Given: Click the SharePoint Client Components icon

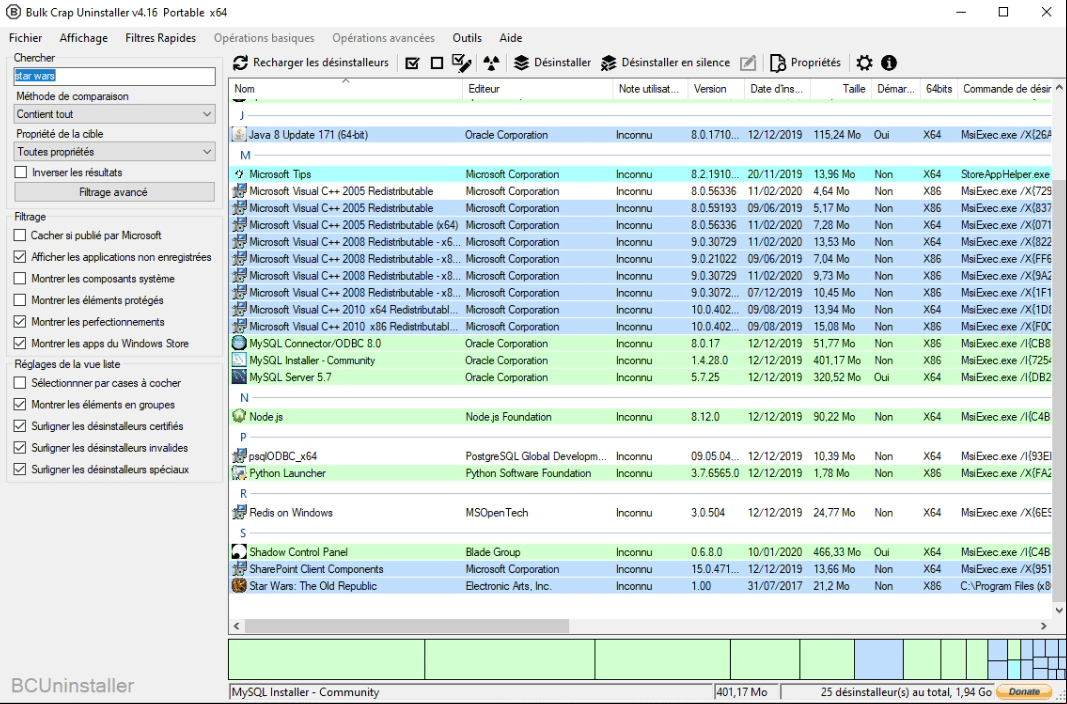Looking at the screenshot, I should (x=239, y=569).
